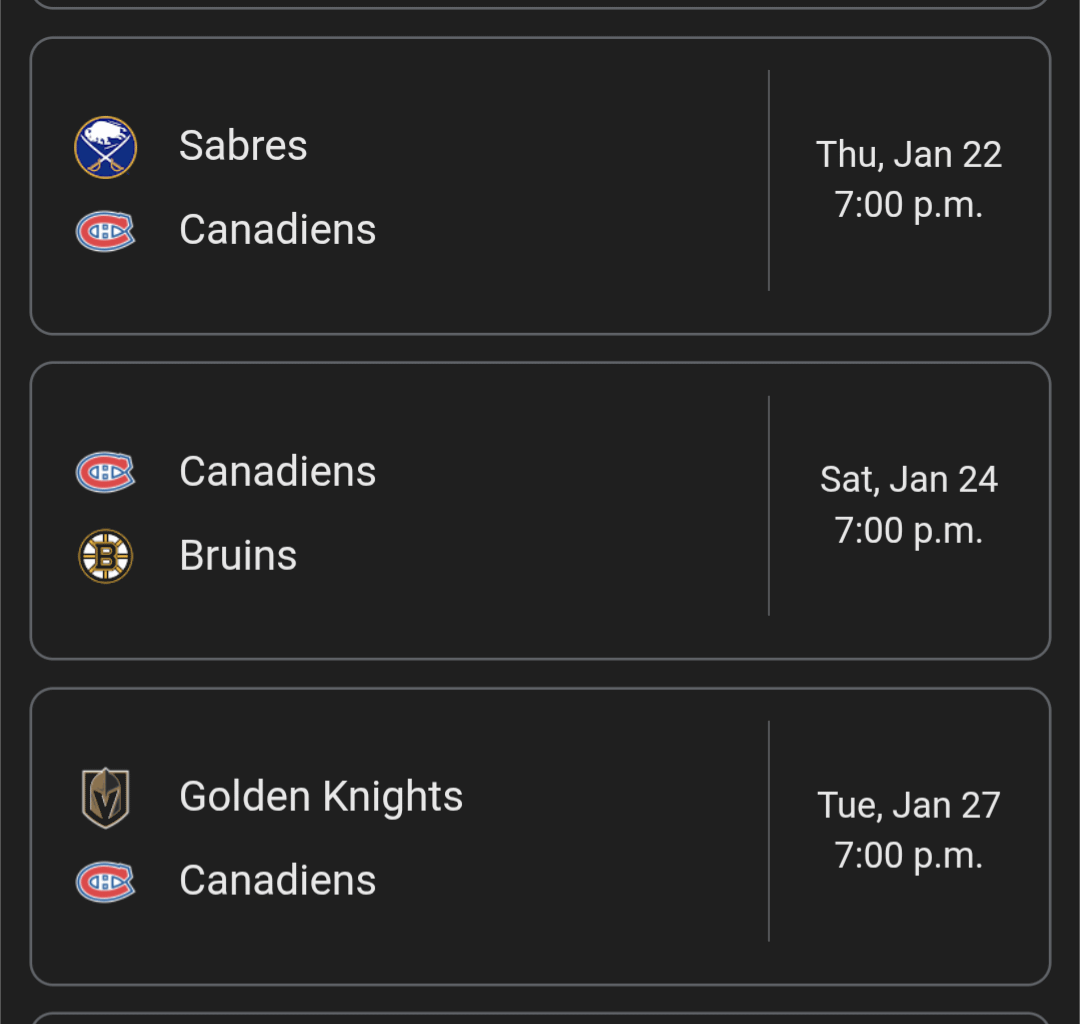Open the Sat, Jan 24 game card
Image resolution: width=1080 pixels, height=1024 pixels.
click(540, 510)
